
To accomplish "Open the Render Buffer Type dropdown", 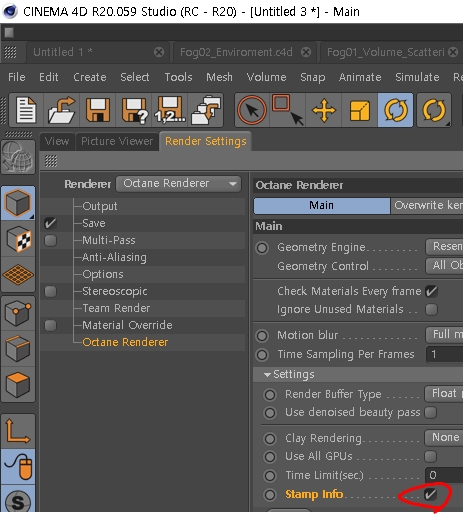I will 444,394.
